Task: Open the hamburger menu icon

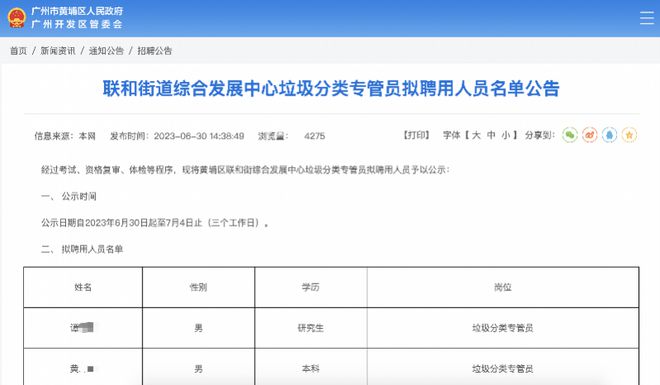Action: [x=647, y=18]
